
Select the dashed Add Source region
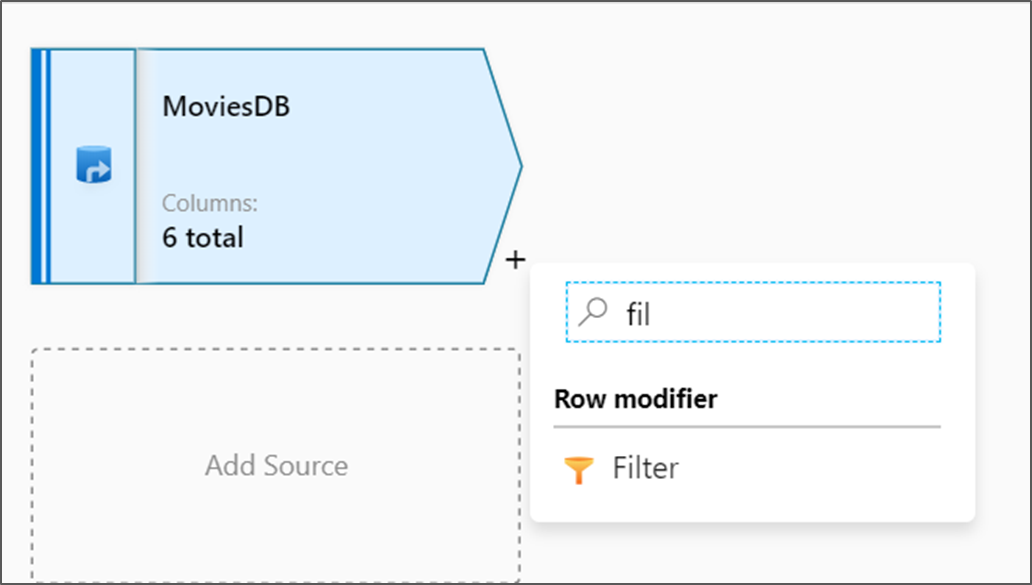[276, 465]
